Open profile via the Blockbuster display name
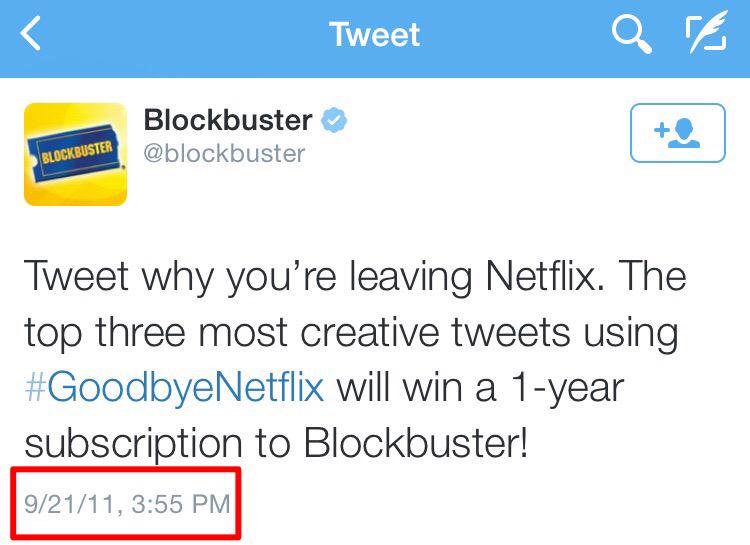 pos(228,119)
